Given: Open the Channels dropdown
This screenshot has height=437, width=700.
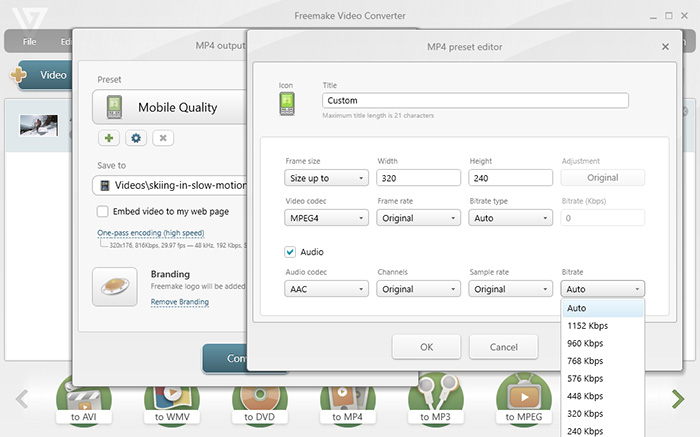Looking at the screenshot, I should (418, 289).
